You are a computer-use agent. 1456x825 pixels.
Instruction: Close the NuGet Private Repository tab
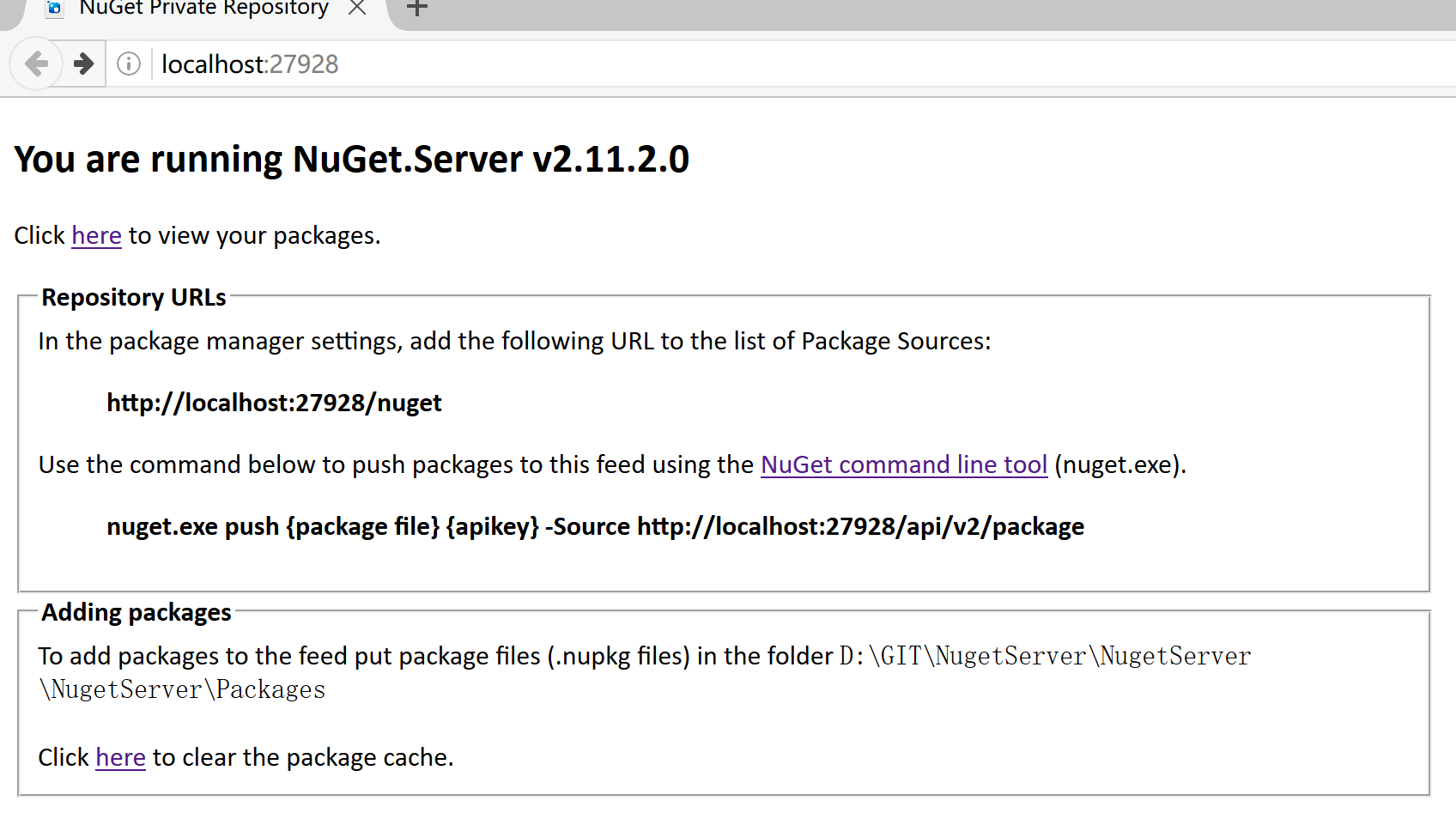pos(357,9)
